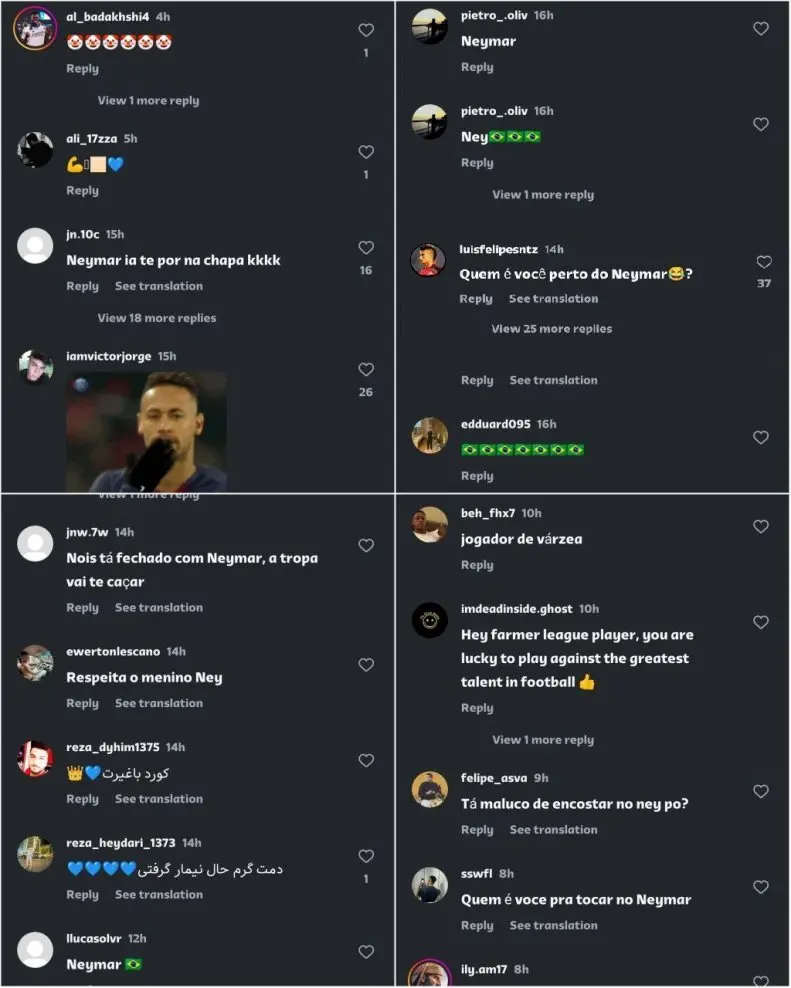This screenshot has width=791, height=988.
Task: Heart sswfl's comment
Action: tap(761, 887)
